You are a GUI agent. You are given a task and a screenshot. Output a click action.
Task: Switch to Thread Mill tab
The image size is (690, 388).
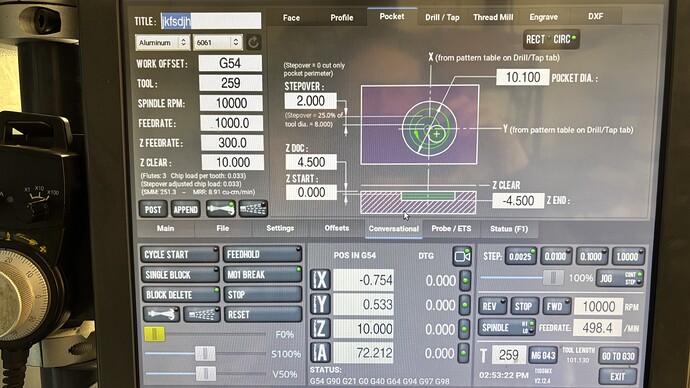pyautogui.click(x=493, y=17)
